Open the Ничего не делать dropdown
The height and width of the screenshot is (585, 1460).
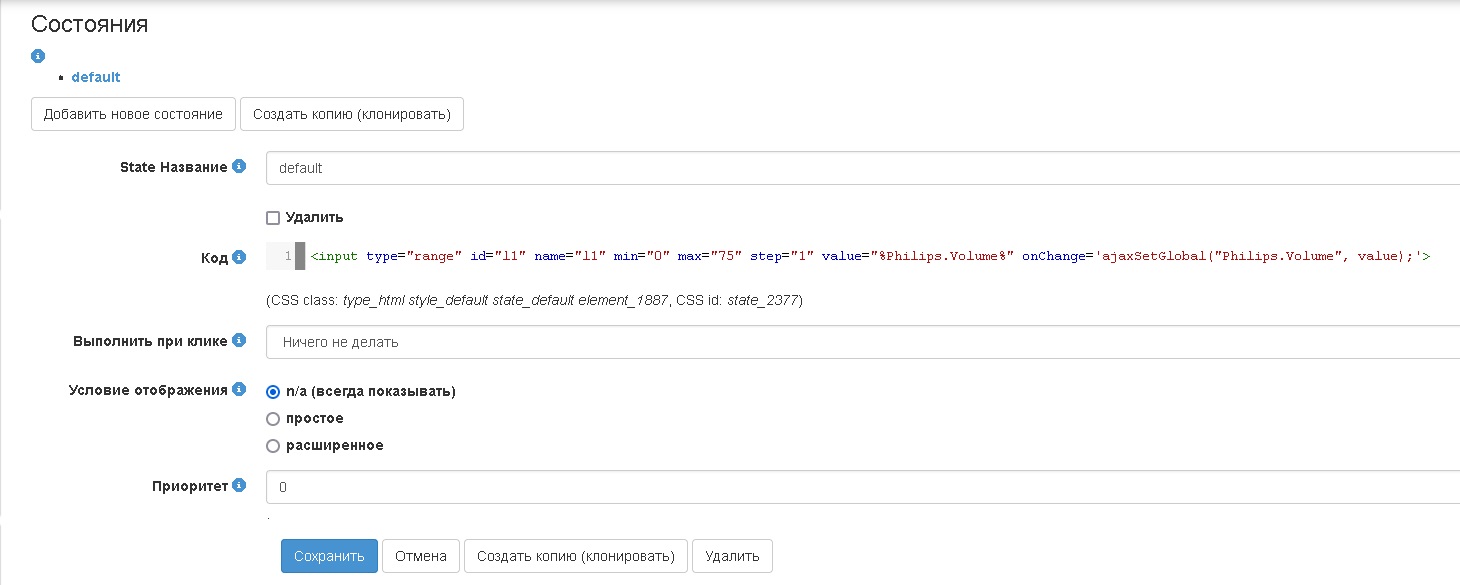pyautogui.click(x=860, y=342)
